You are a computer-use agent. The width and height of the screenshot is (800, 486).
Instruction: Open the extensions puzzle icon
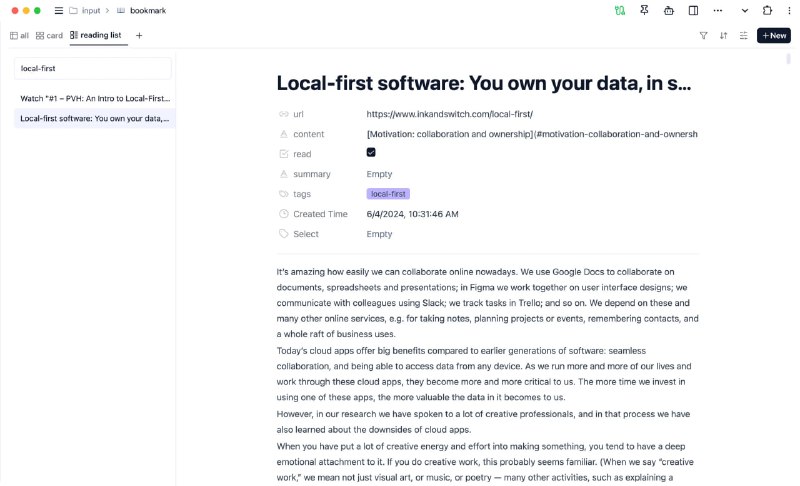tap(767, 10)
